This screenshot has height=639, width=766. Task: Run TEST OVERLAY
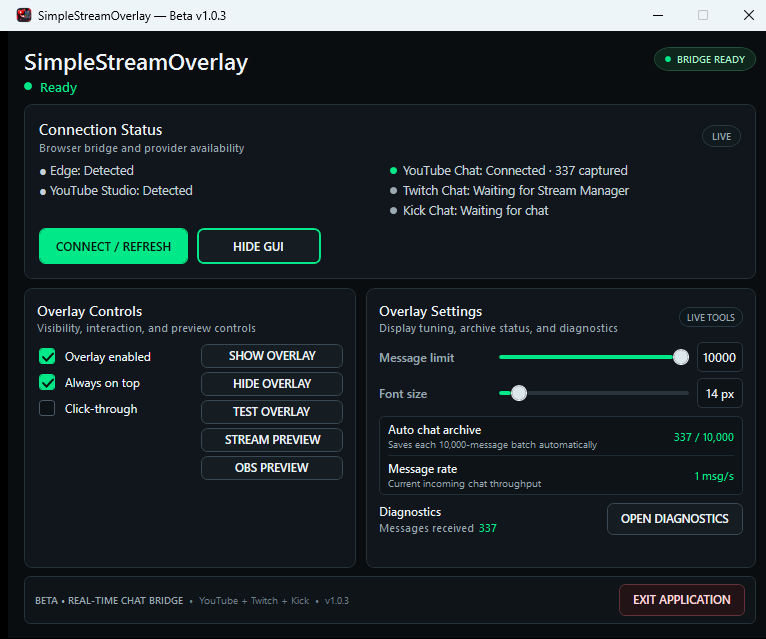tap(272, 412)
